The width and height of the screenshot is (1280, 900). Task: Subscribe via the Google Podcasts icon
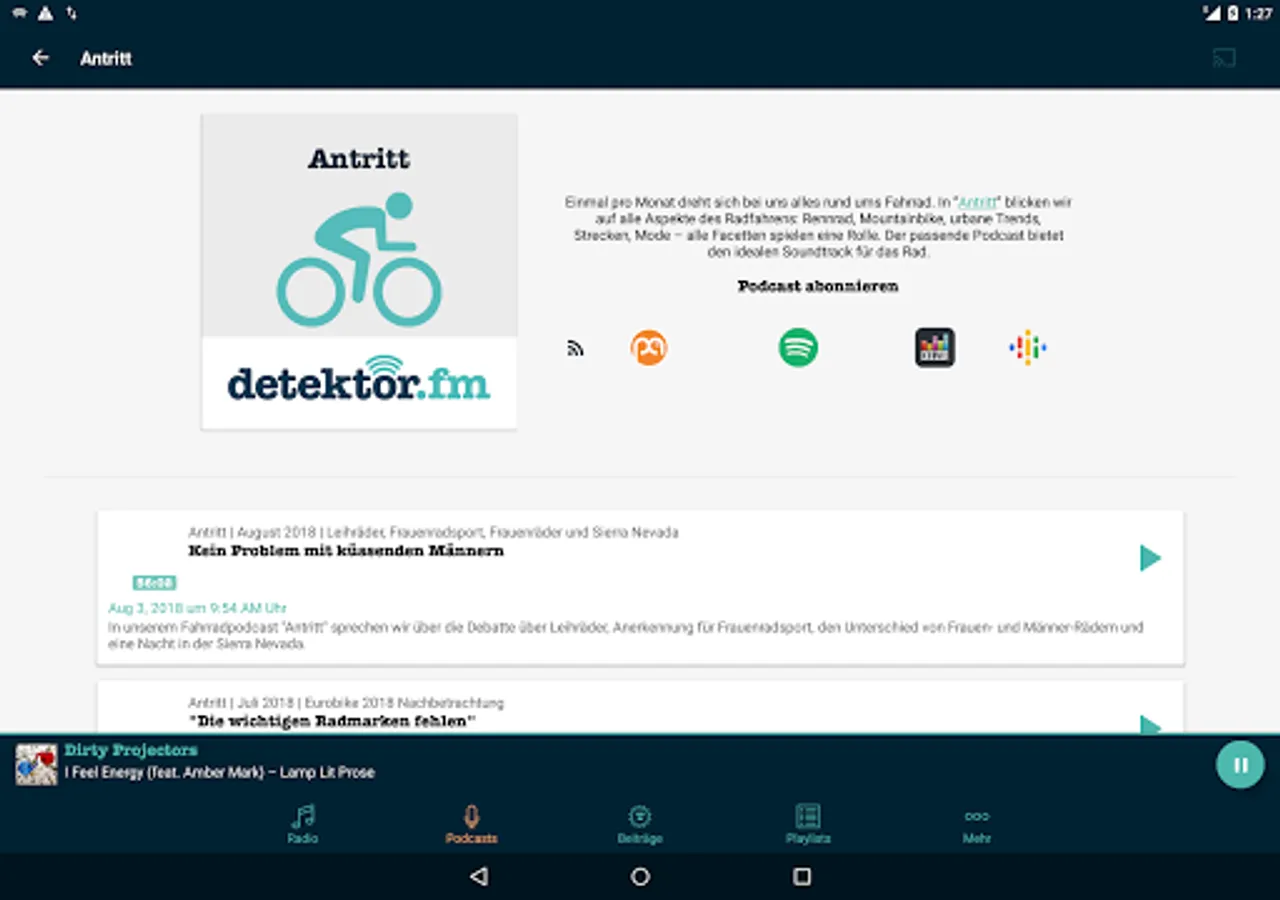1027,347
